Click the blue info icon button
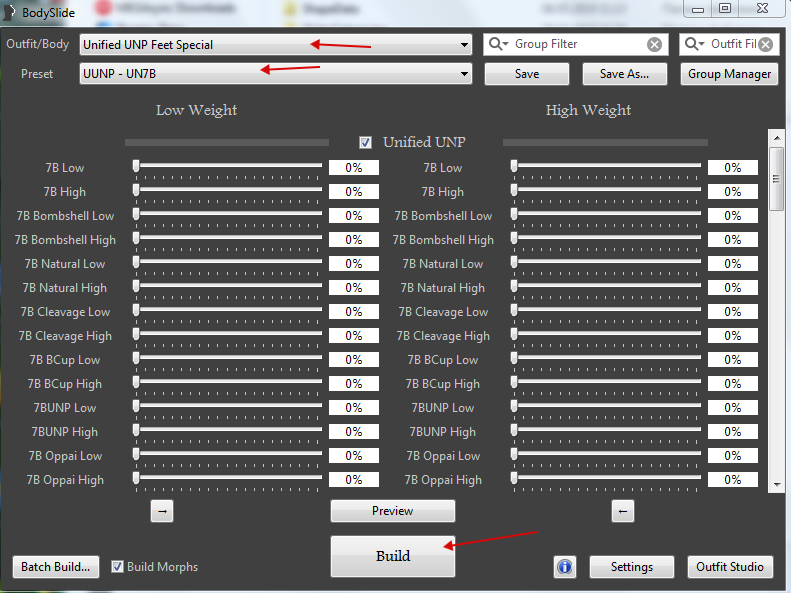 (x=565, y=567)
